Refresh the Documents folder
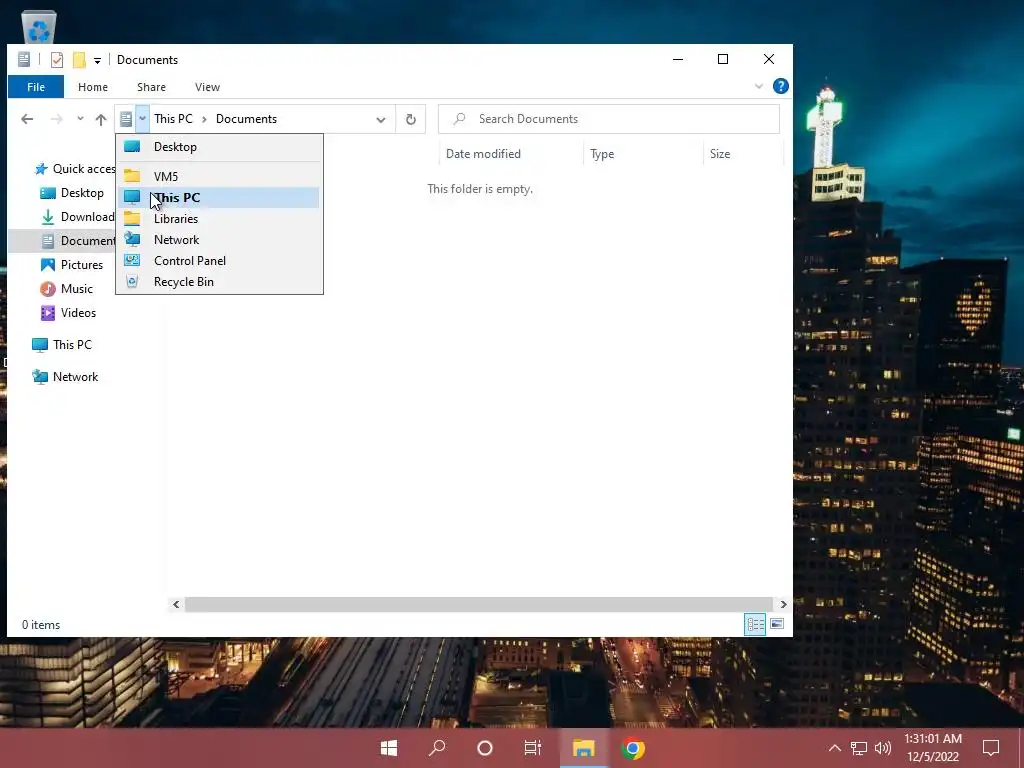 tap(411, 119)
